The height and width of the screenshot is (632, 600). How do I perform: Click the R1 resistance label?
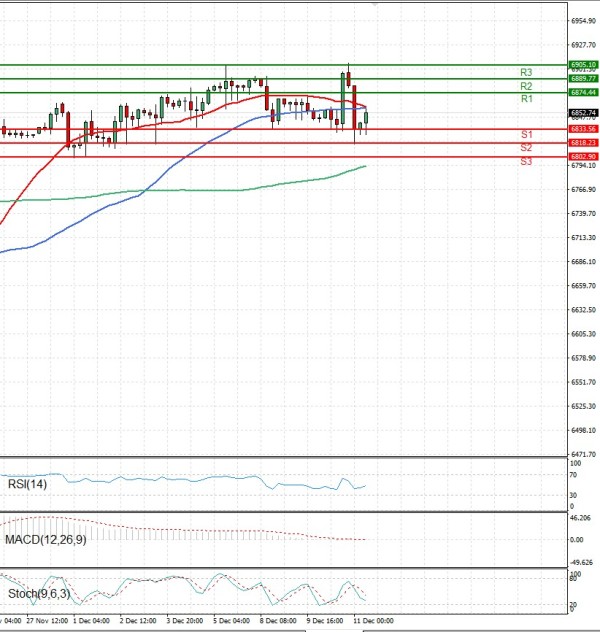[x=525, y=100]
